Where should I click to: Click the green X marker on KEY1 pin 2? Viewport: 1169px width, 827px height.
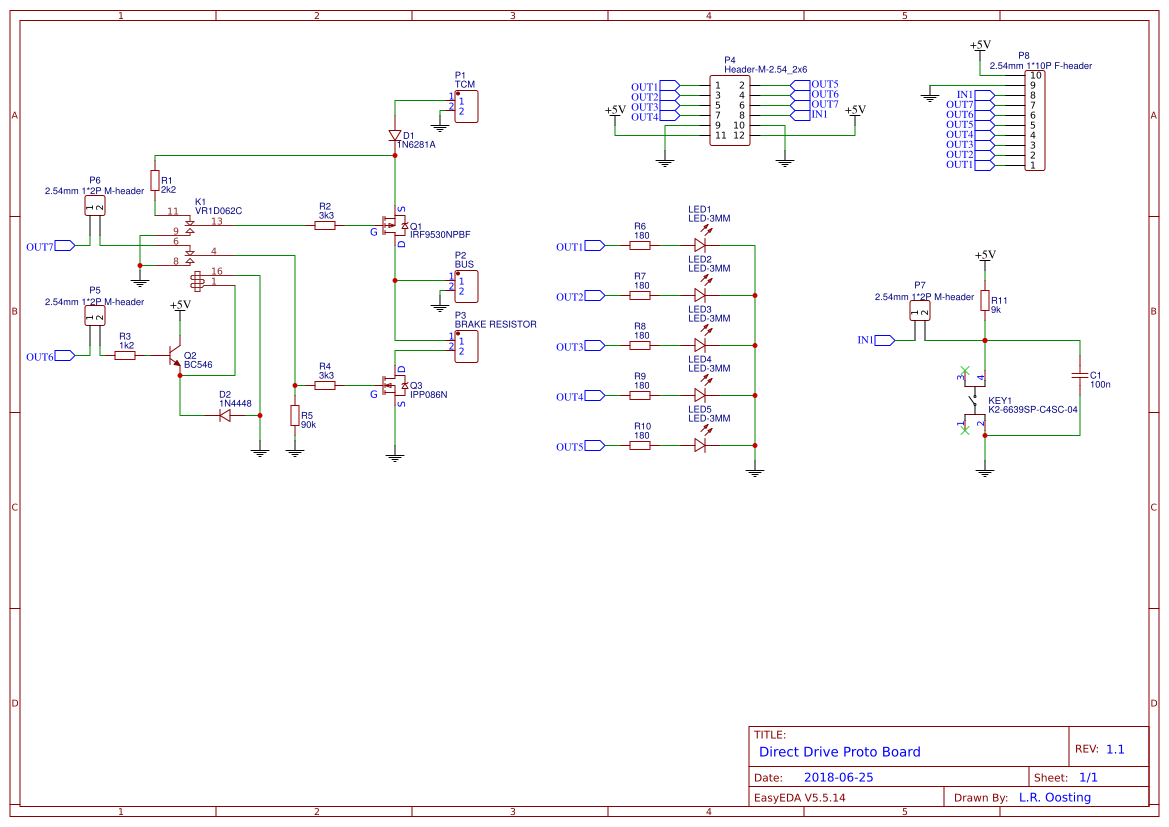click(965, 430)
